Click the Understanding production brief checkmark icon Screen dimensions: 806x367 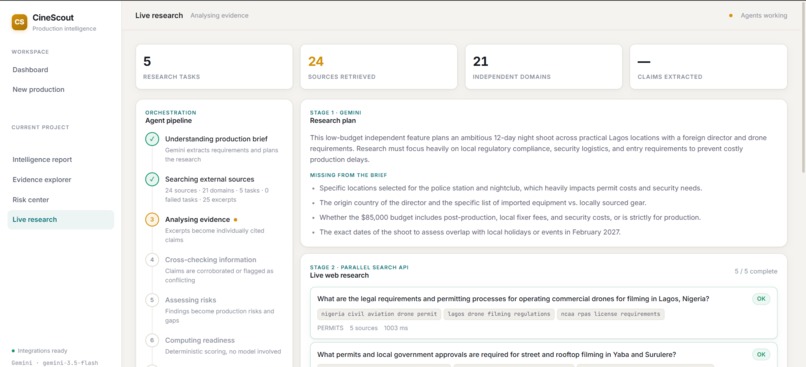pos(152,139)
